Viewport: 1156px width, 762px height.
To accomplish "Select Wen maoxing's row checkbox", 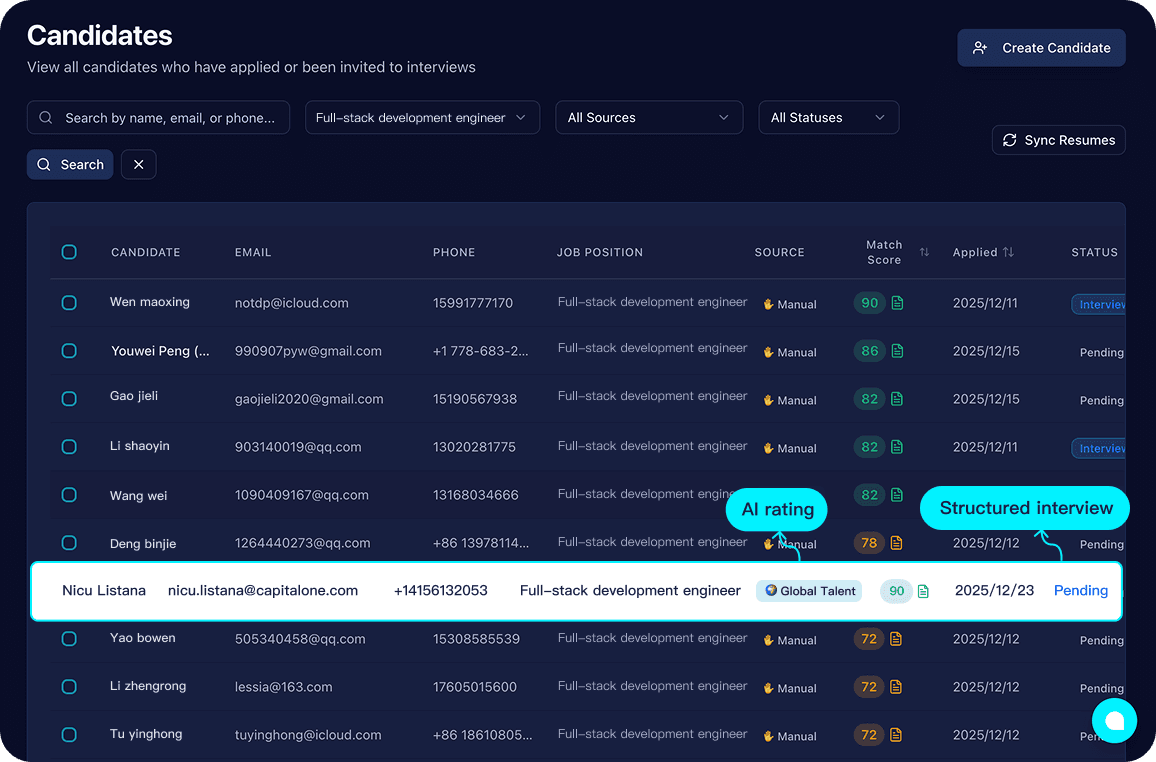I will point(69,302).
